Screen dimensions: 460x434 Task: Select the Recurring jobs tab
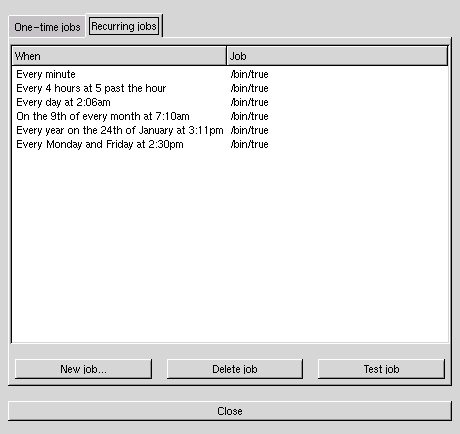[124, 26]
